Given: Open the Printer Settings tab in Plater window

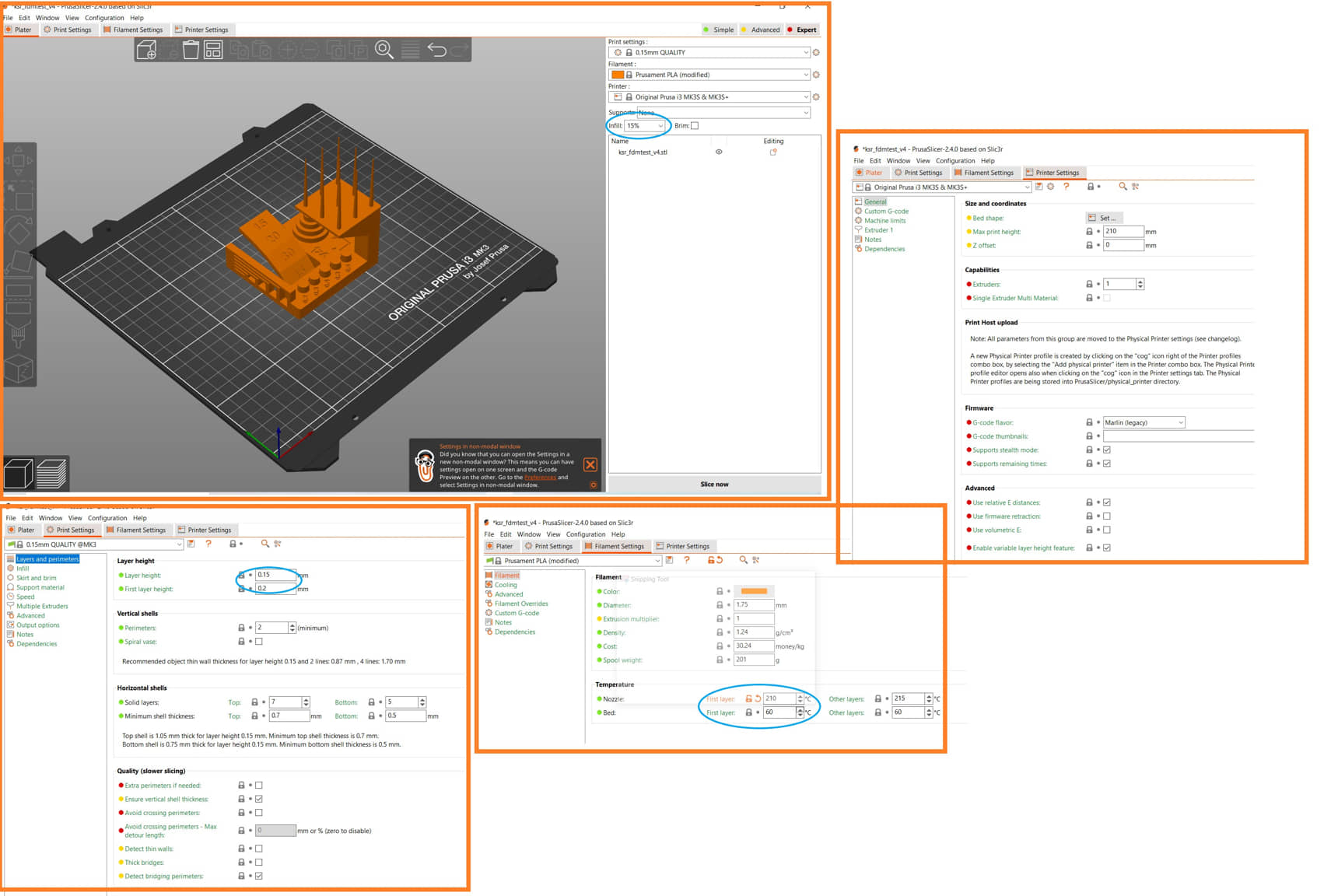Looking at the screenshot, I should coord(201,30).
